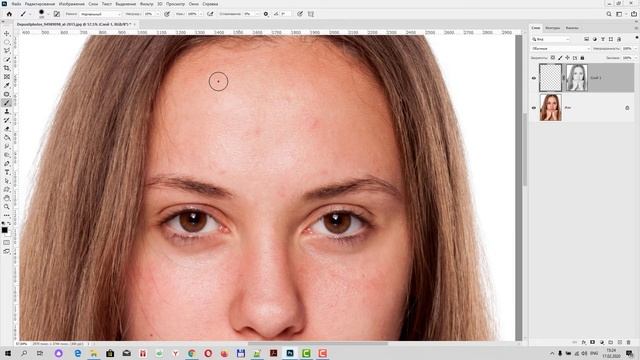This screenshot has width=640, height=360.
Task: Click the delete layer trash icon
Action: point(629,342)
